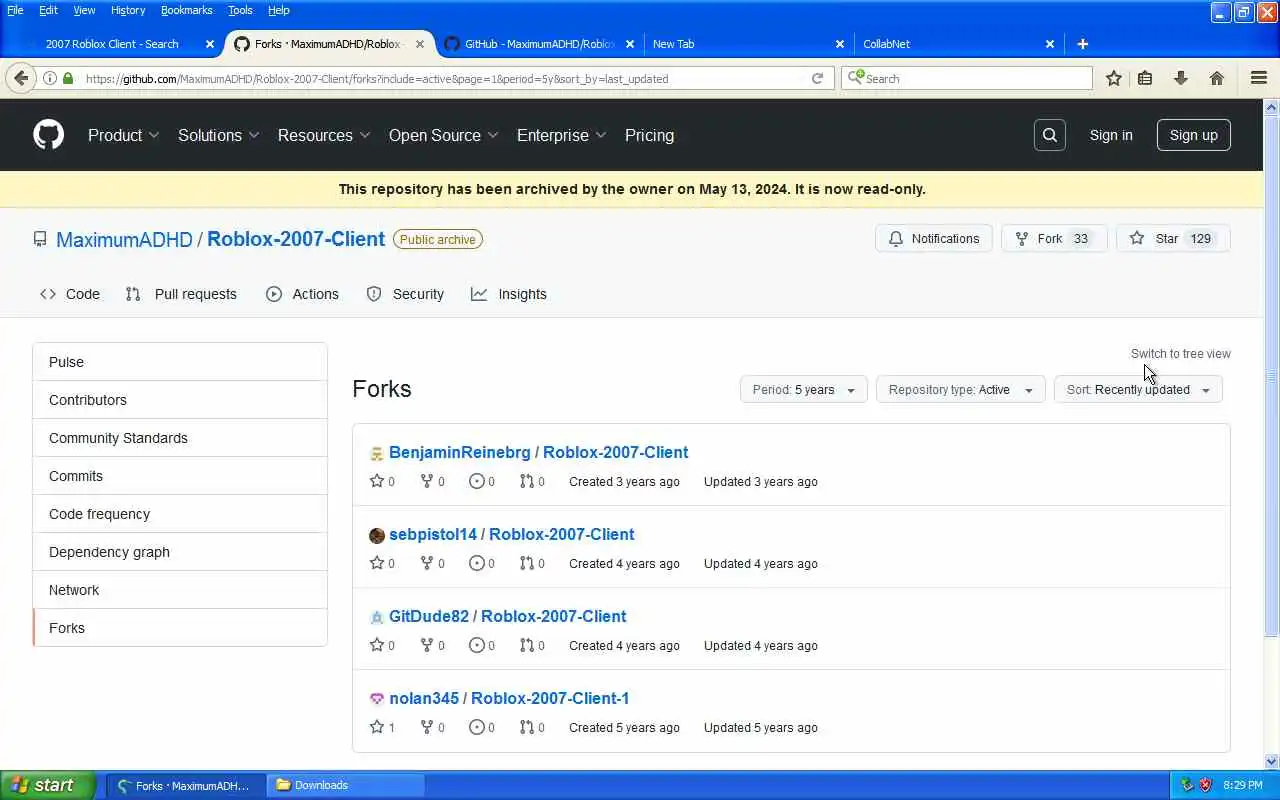Open the Pull requests tab
1280x800 pixels.
(x=181, y=294)
